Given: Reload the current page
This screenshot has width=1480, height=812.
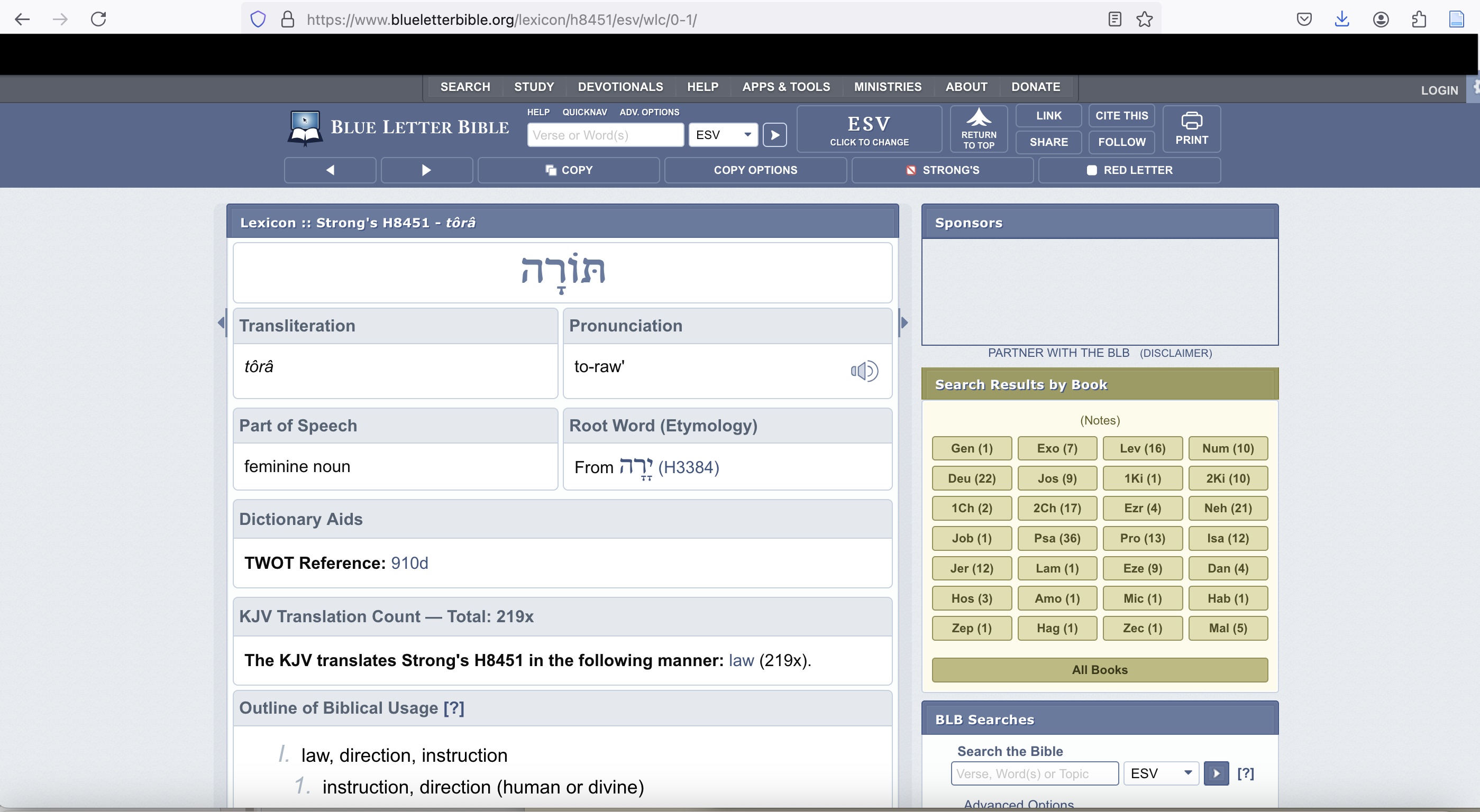Looking at the screenshot, I should 99,20.
